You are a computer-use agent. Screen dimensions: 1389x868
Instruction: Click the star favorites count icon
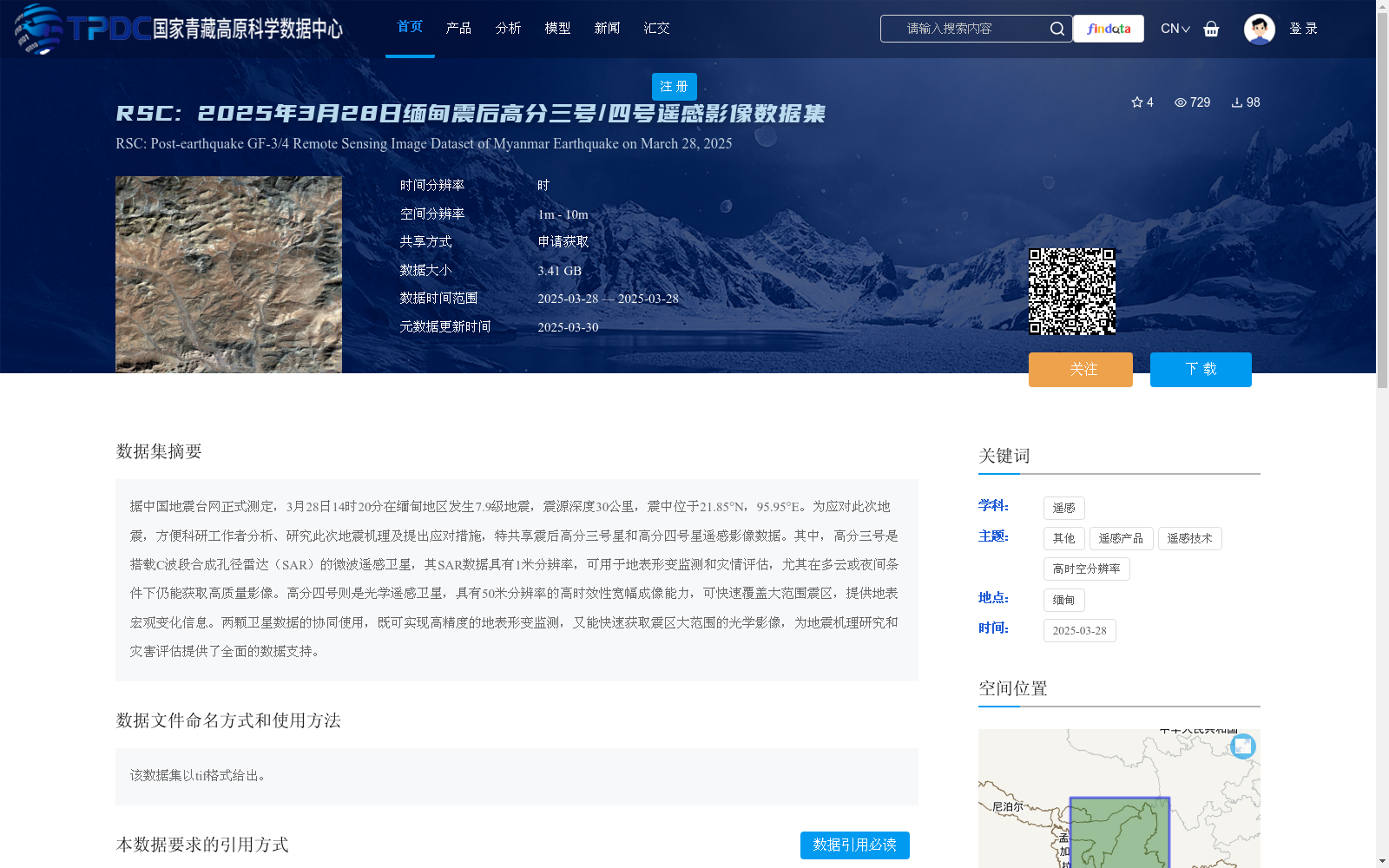pyautogui.click(x=1137, y=102)
